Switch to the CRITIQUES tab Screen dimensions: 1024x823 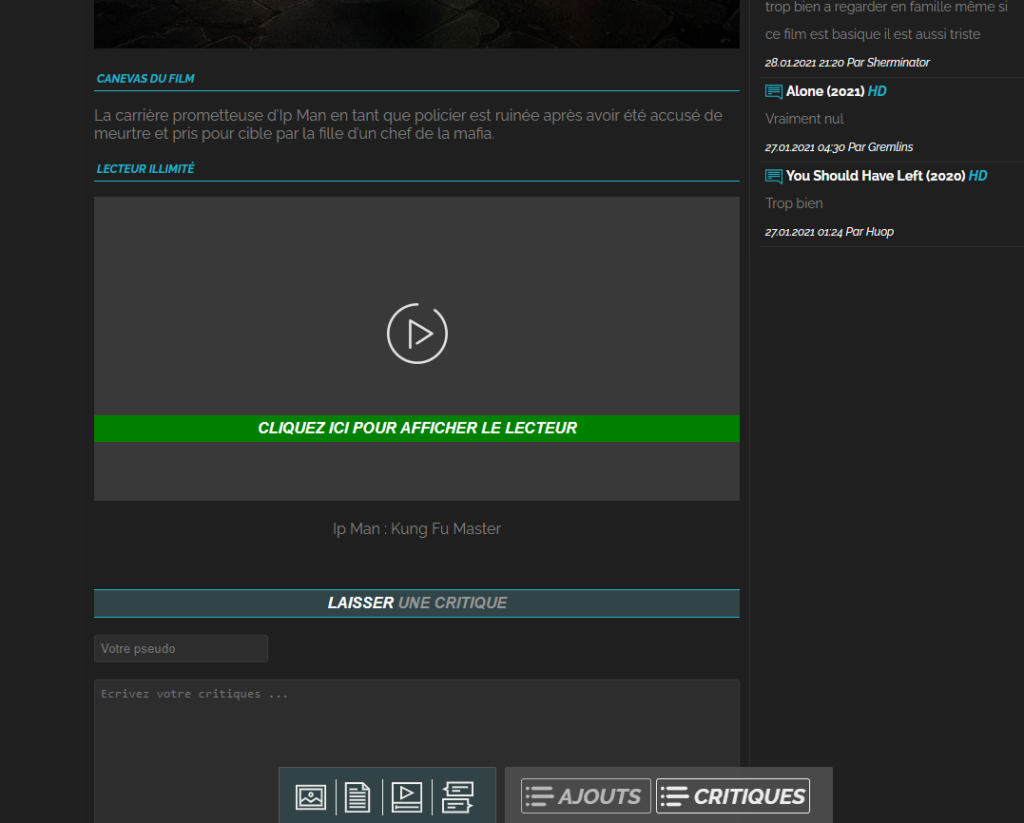click(733, 796)
